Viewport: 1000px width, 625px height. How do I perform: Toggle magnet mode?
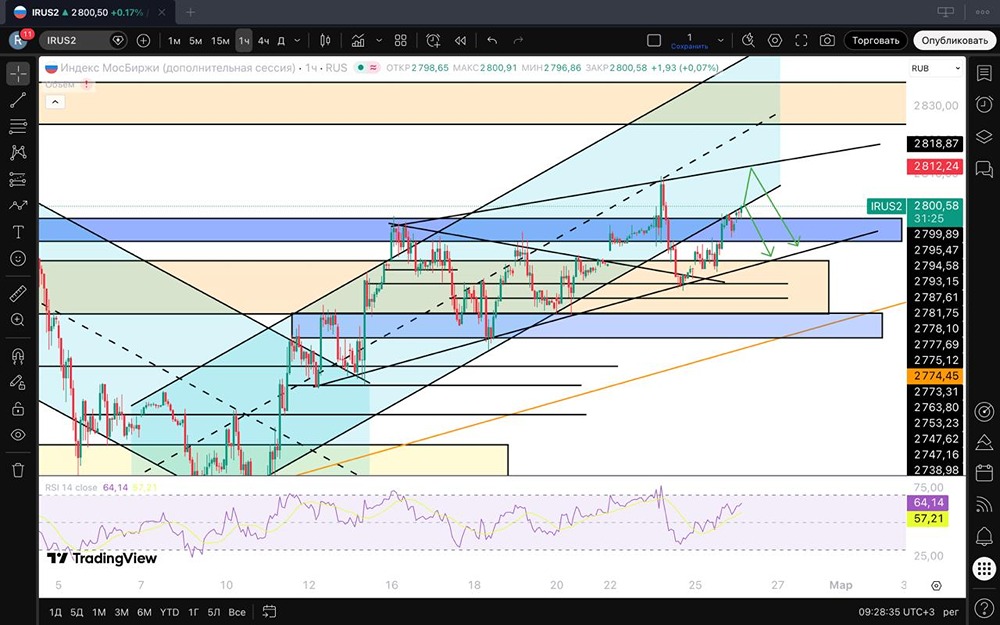coord(18,356)
